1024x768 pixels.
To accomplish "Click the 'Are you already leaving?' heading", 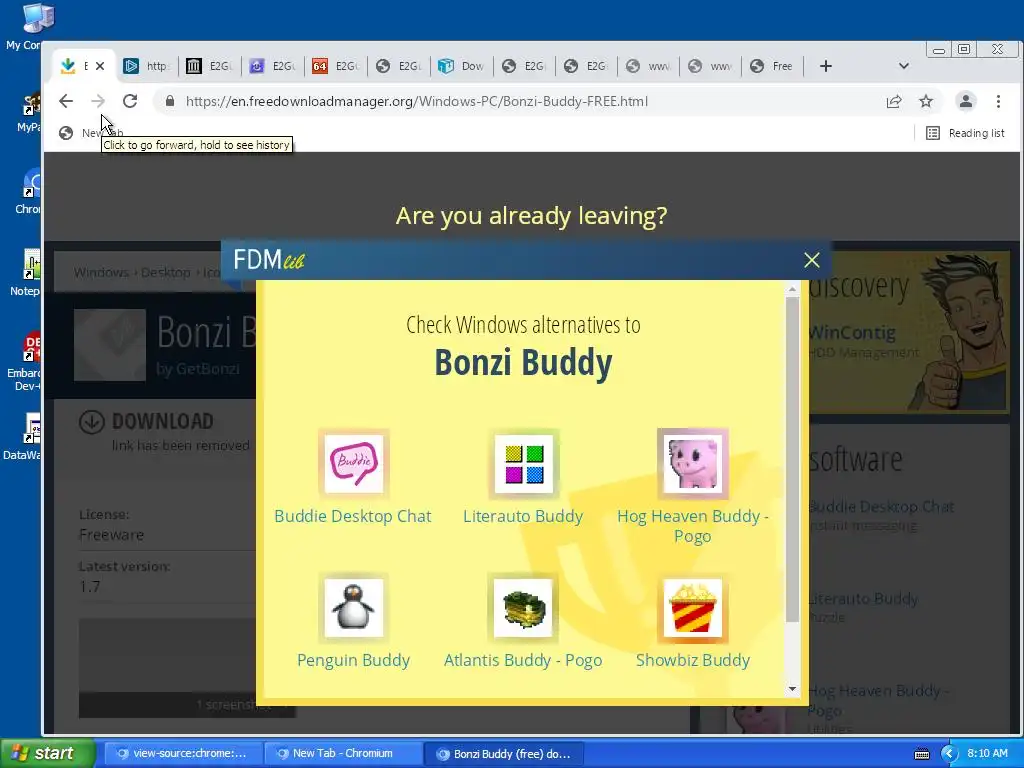I will (531, 216).
